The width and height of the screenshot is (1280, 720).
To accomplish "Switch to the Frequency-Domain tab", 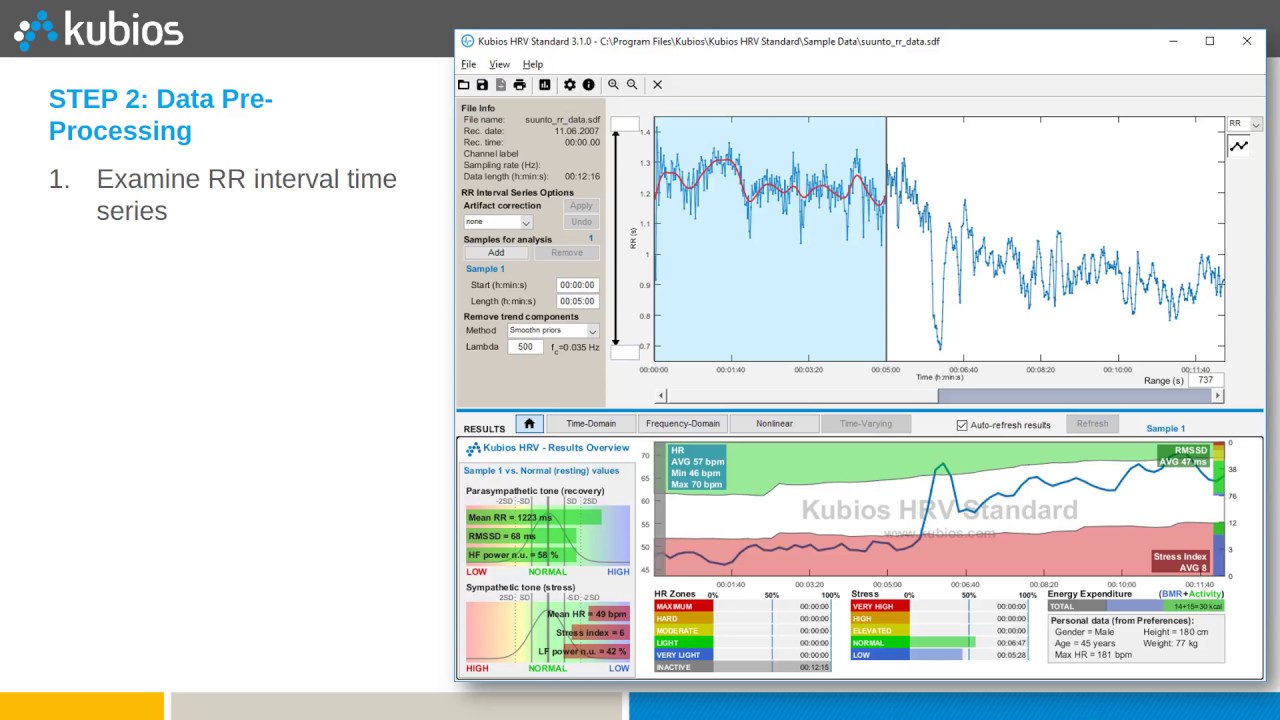I will pos(682,424).
